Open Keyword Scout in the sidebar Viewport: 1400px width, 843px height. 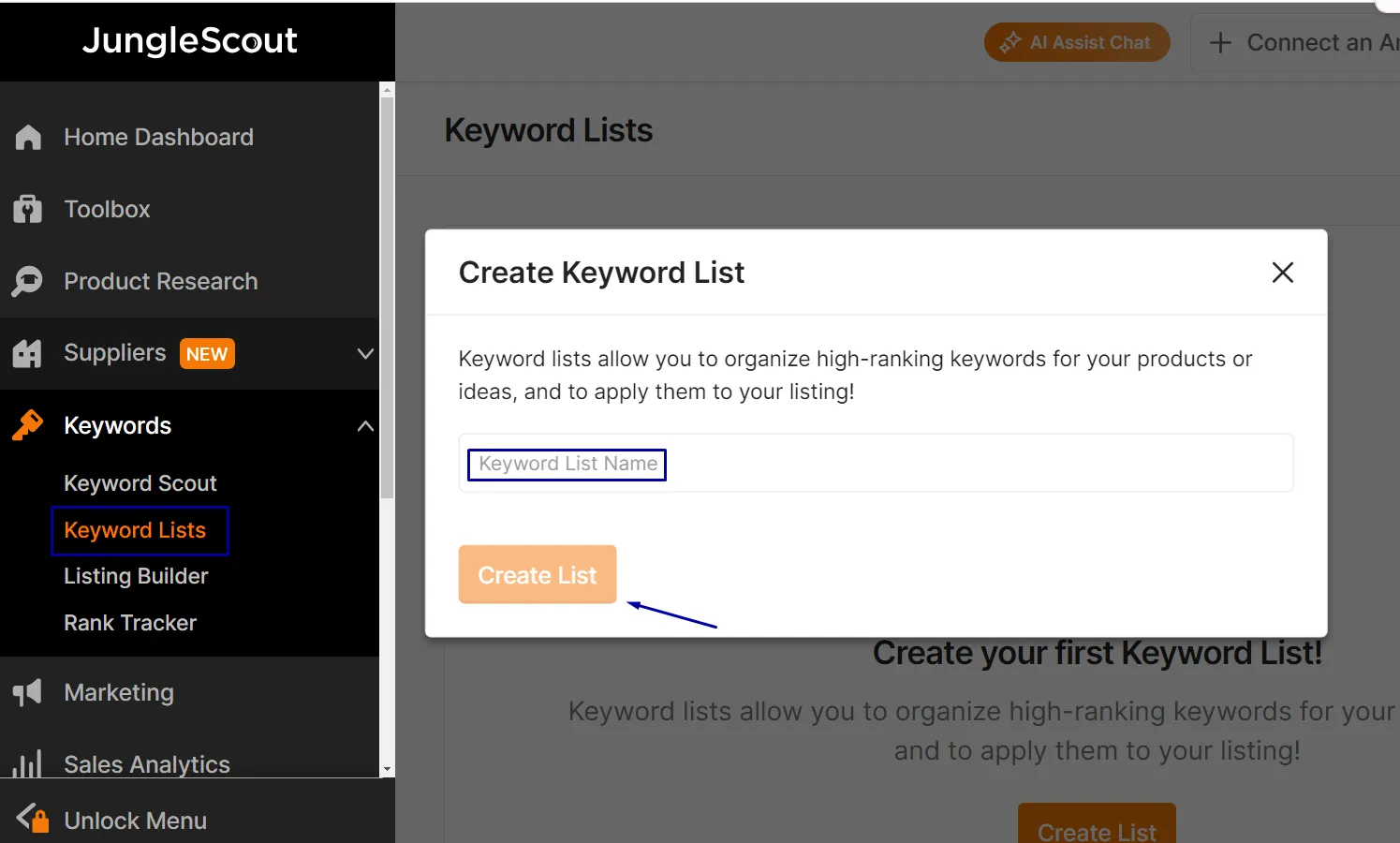(x=140, y=483)
